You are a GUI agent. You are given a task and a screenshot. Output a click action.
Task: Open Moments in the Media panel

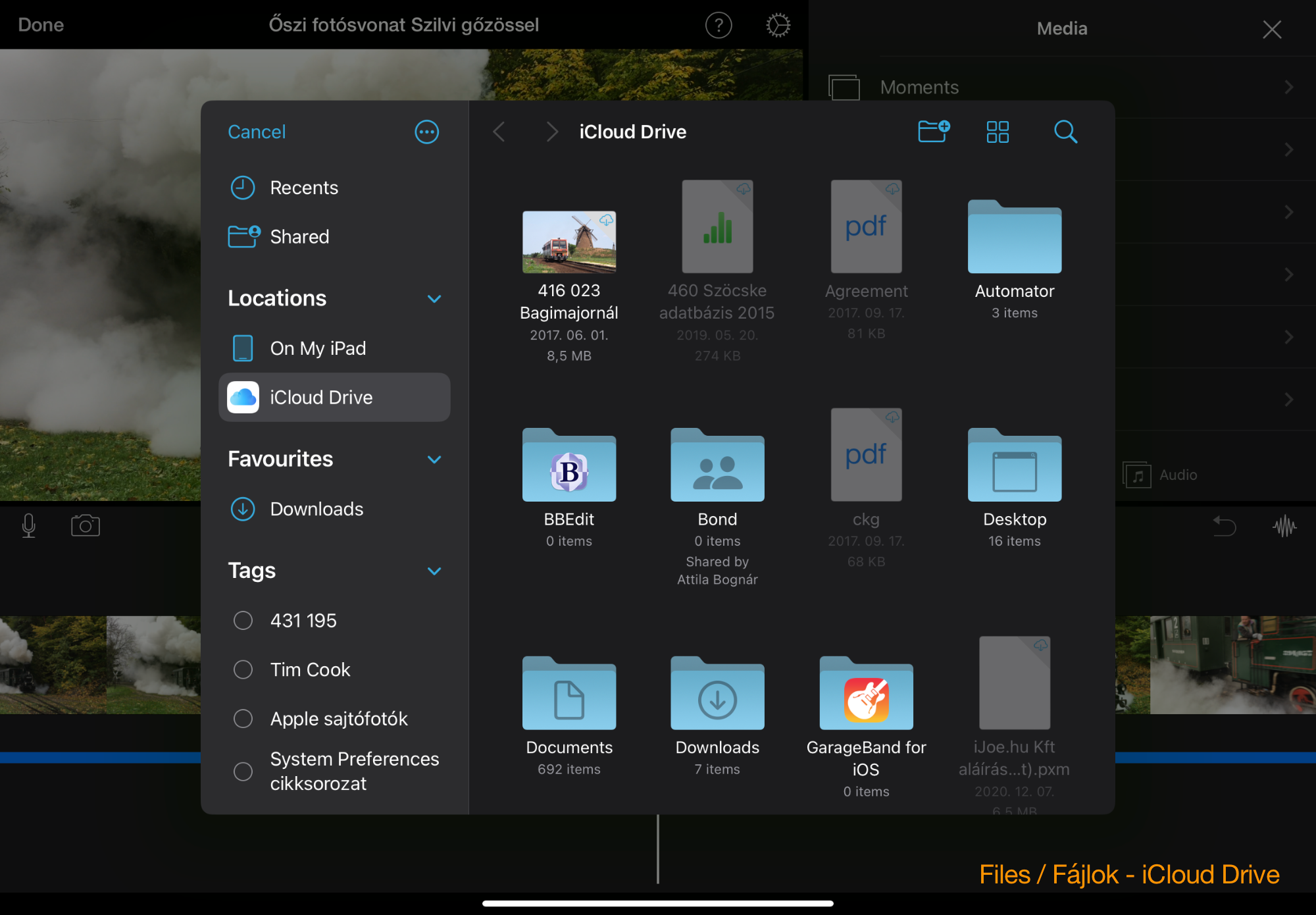coord(1062,87)
